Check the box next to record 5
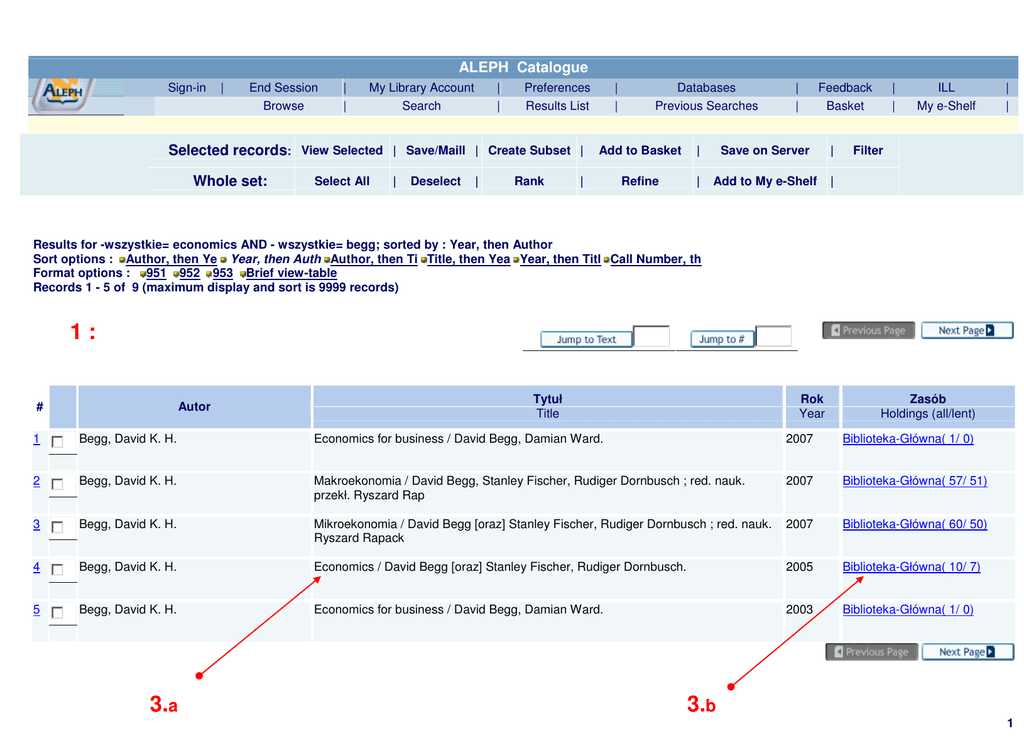 point(58,612)
